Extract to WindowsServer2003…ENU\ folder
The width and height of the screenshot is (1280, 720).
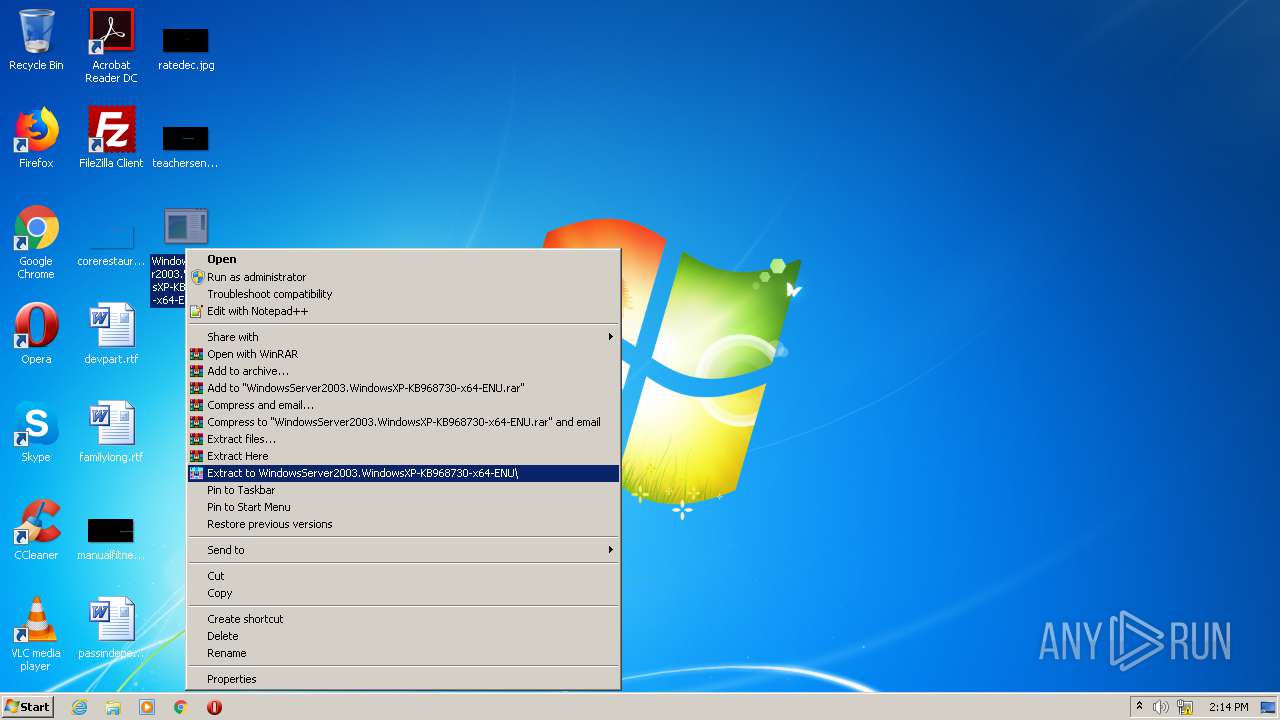tap(404, 473)
